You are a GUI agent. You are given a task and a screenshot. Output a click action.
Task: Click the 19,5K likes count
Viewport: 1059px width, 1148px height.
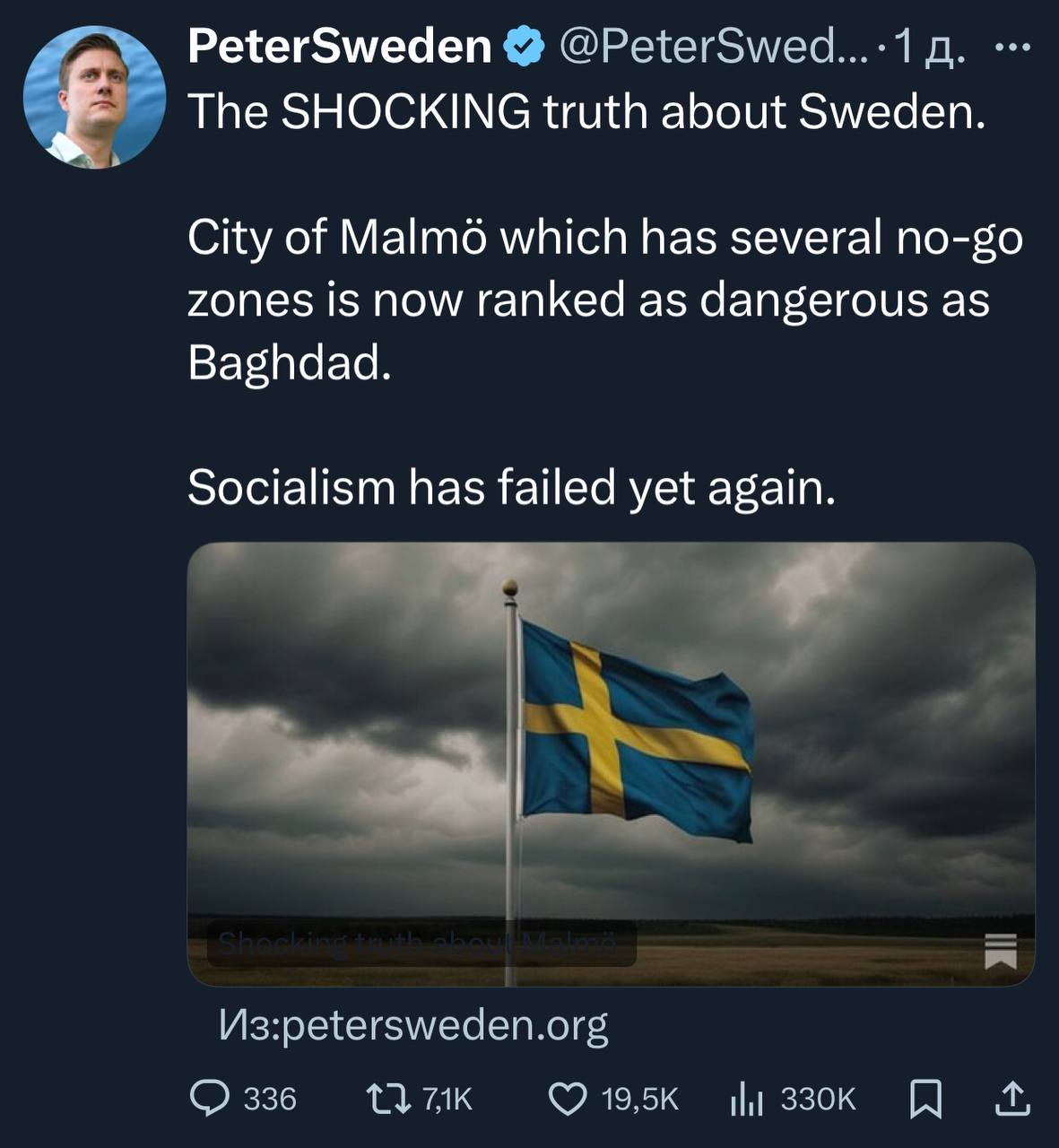click(x=640, y=1099)
